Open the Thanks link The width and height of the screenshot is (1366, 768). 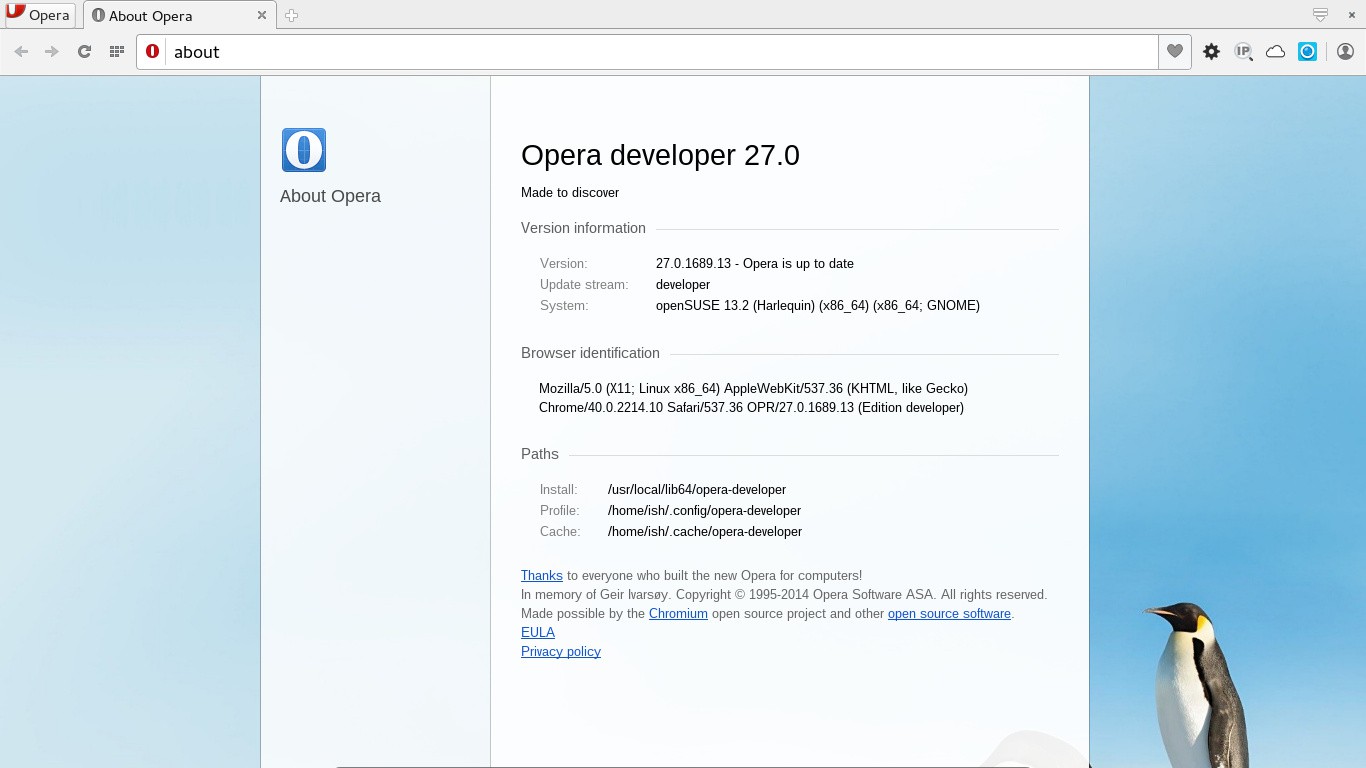542,575
